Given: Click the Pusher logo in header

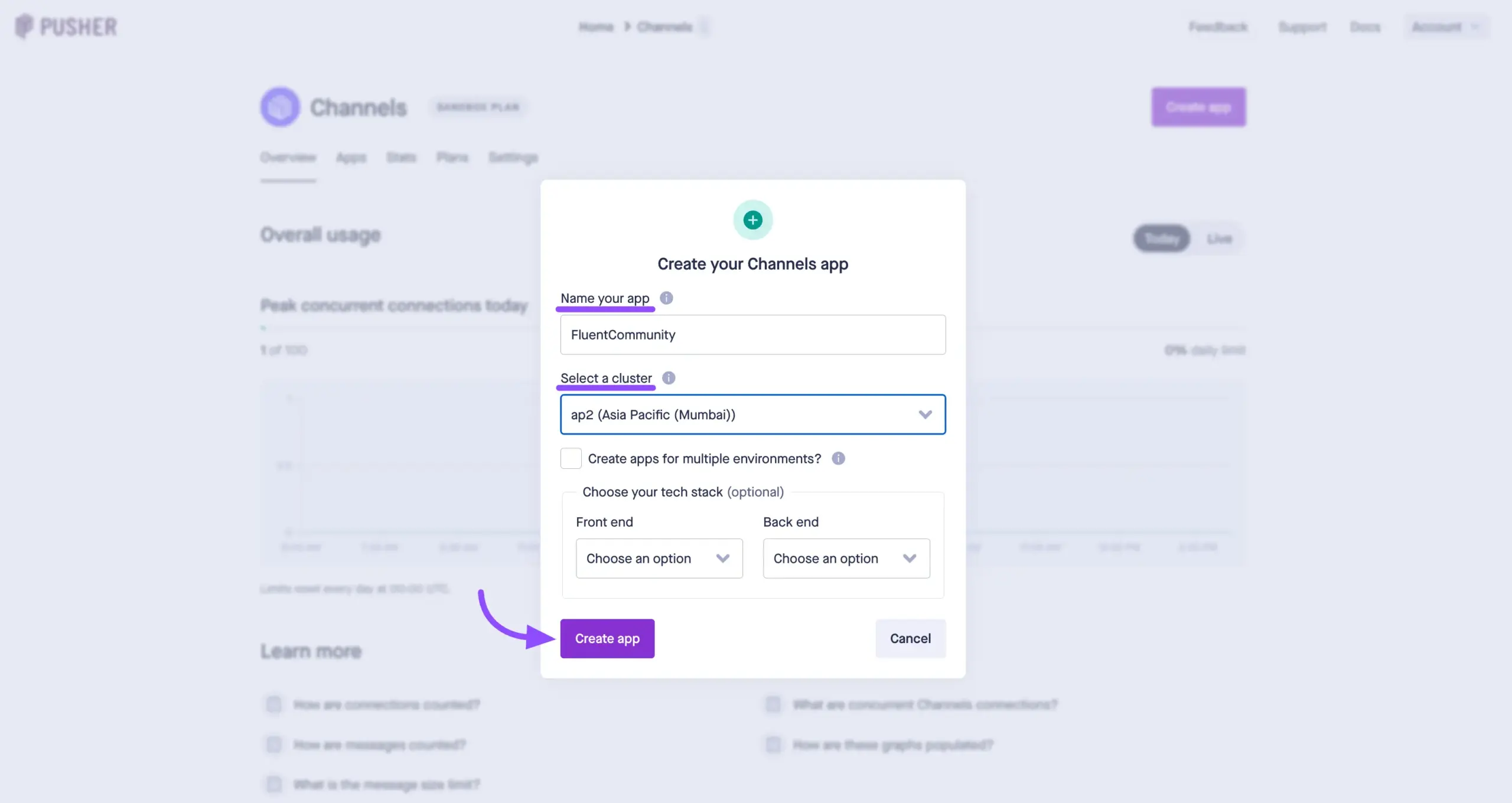Looking at the screenshot, I should [66, 27].
